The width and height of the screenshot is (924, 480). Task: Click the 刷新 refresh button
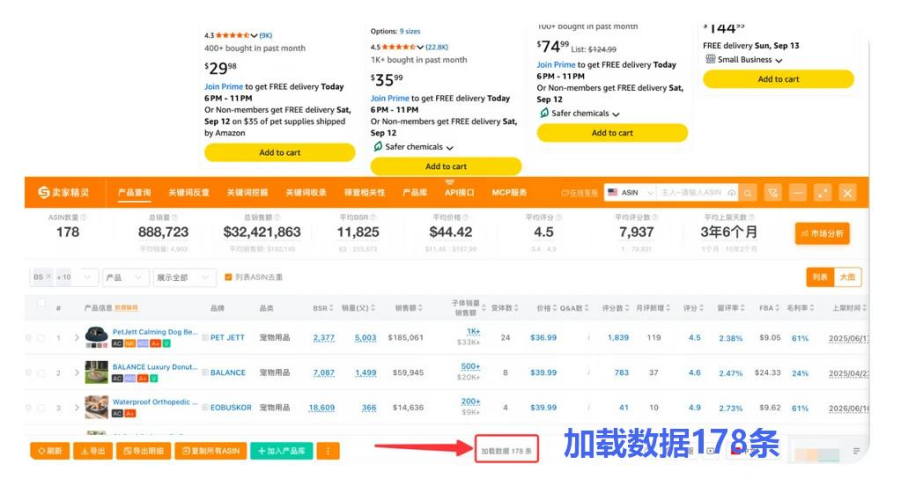pos(50,451)
